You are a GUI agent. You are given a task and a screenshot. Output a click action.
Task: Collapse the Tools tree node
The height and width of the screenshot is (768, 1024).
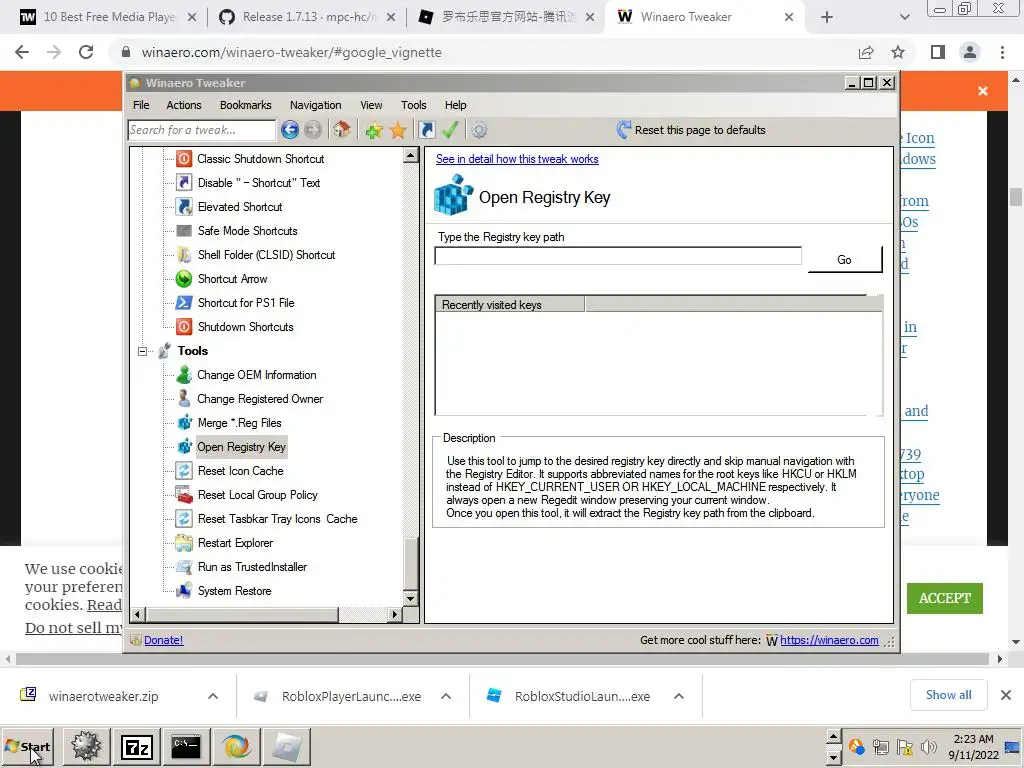pyautogui.click(x=142, y=351)
